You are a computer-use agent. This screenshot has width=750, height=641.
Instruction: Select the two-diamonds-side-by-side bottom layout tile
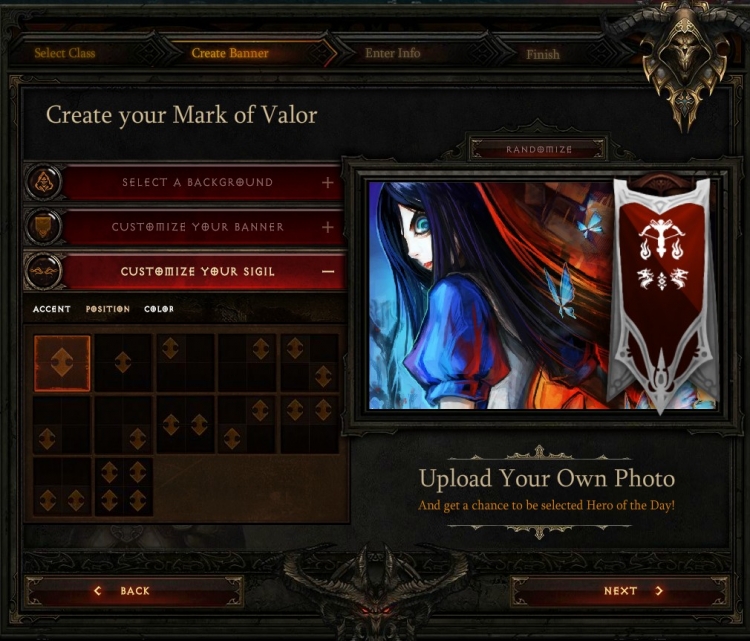tap(62, 486)
